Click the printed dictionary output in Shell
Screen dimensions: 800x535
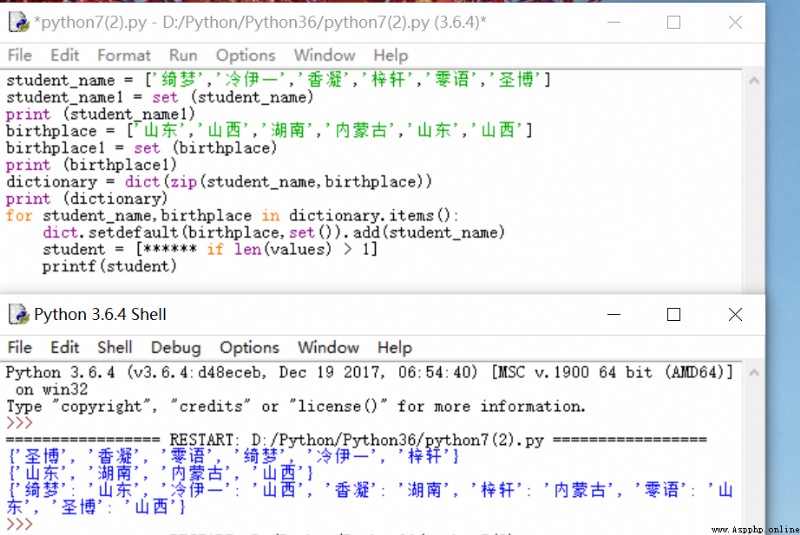(369, 498)
